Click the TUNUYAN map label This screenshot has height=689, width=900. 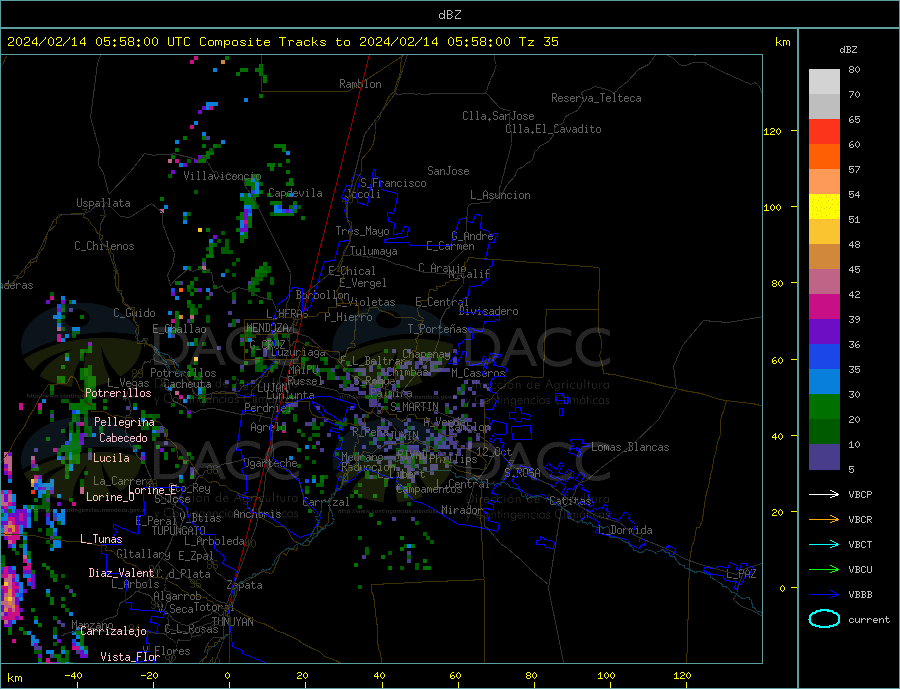tap(232, 622)
